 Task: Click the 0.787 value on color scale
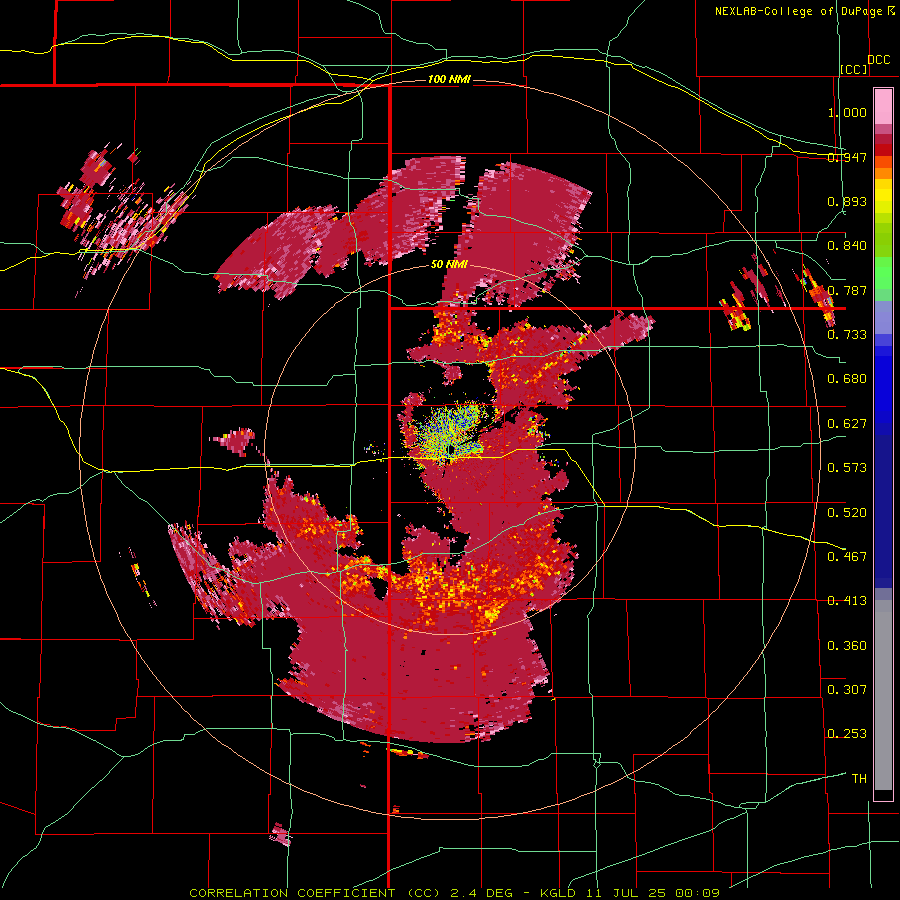click(847, 290)
